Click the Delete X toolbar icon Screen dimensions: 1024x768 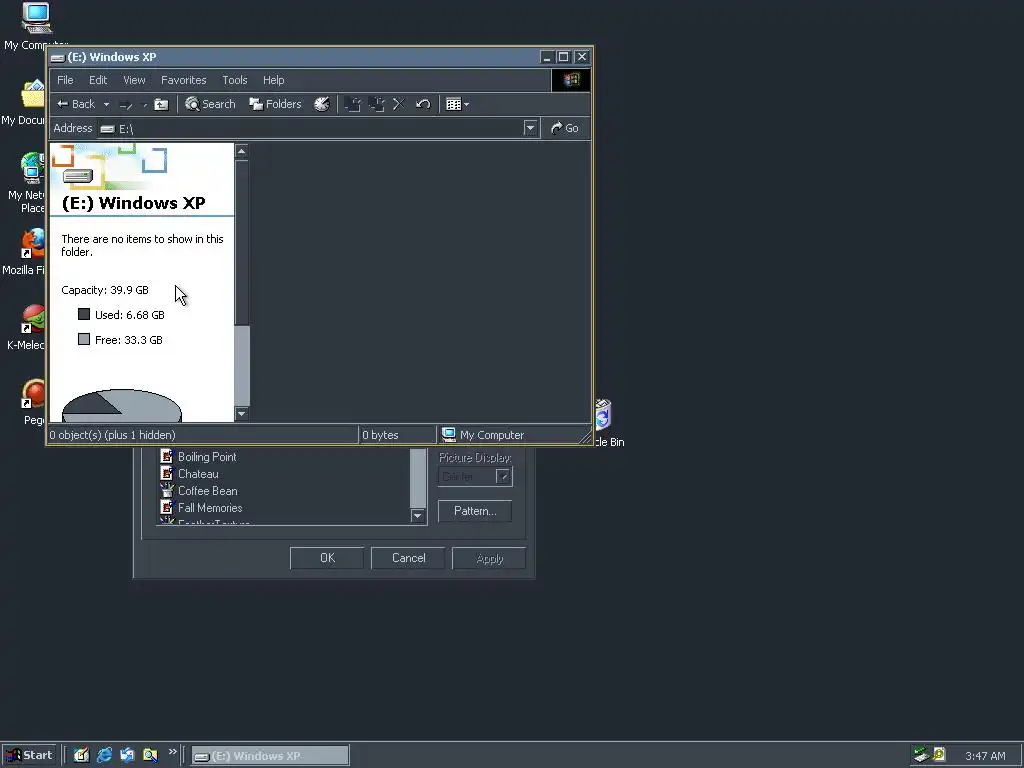399,104
